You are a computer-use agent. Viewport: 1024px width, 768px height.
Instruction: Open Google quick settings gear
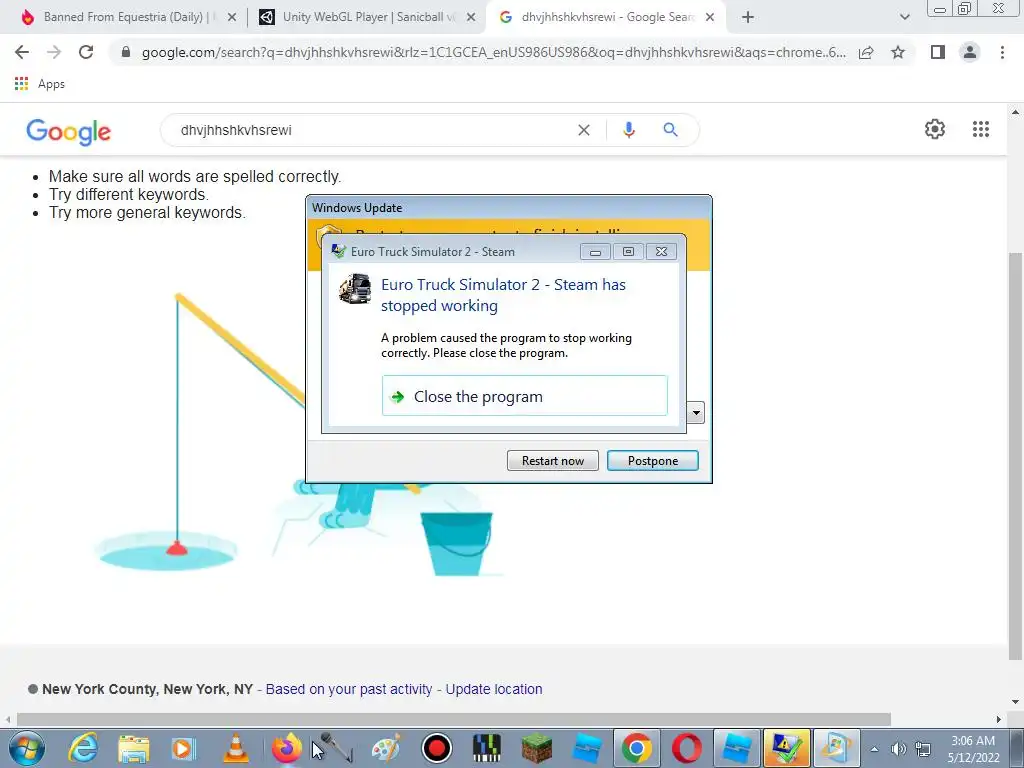[x=935, y=129]
